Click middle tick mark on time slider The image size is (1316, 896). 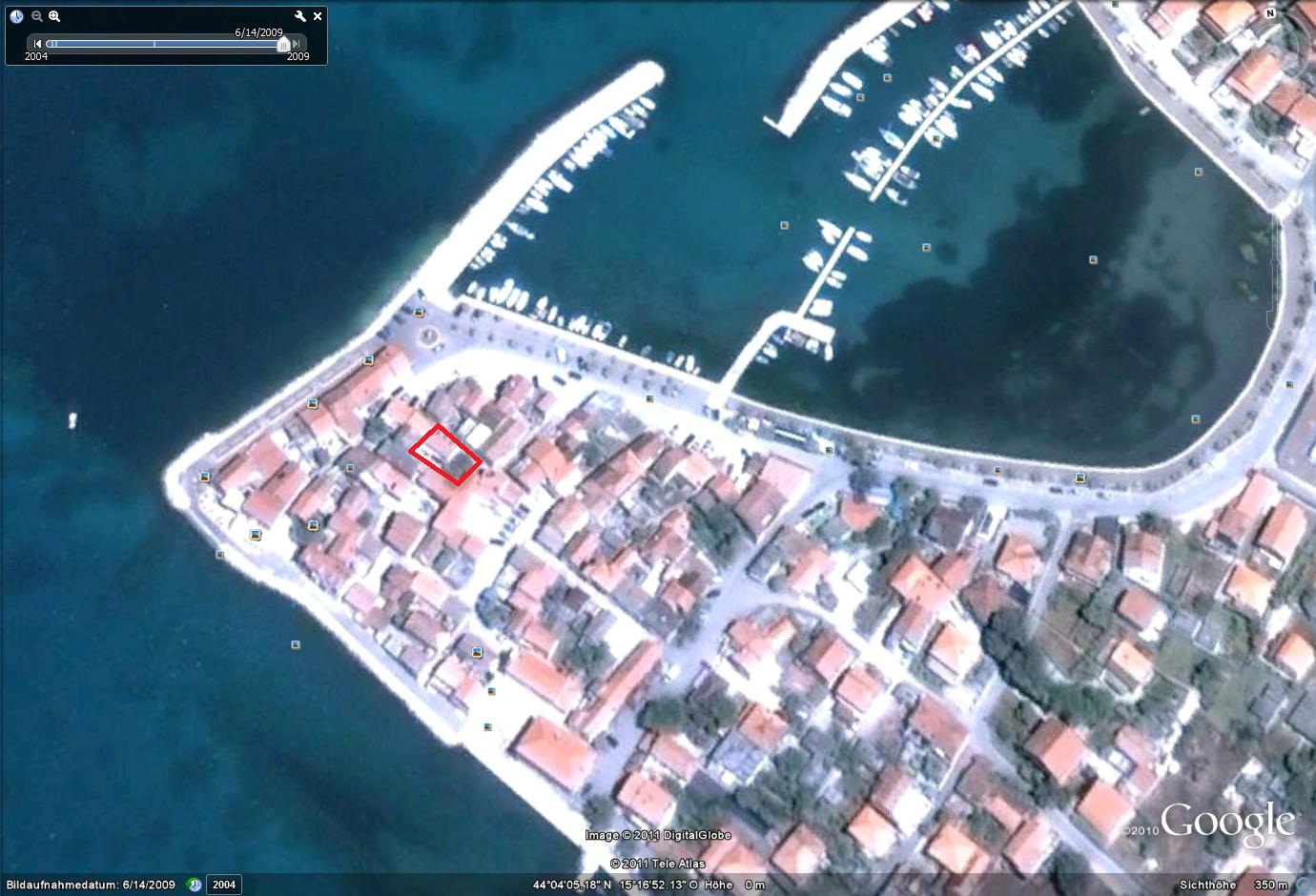[154, 44]
